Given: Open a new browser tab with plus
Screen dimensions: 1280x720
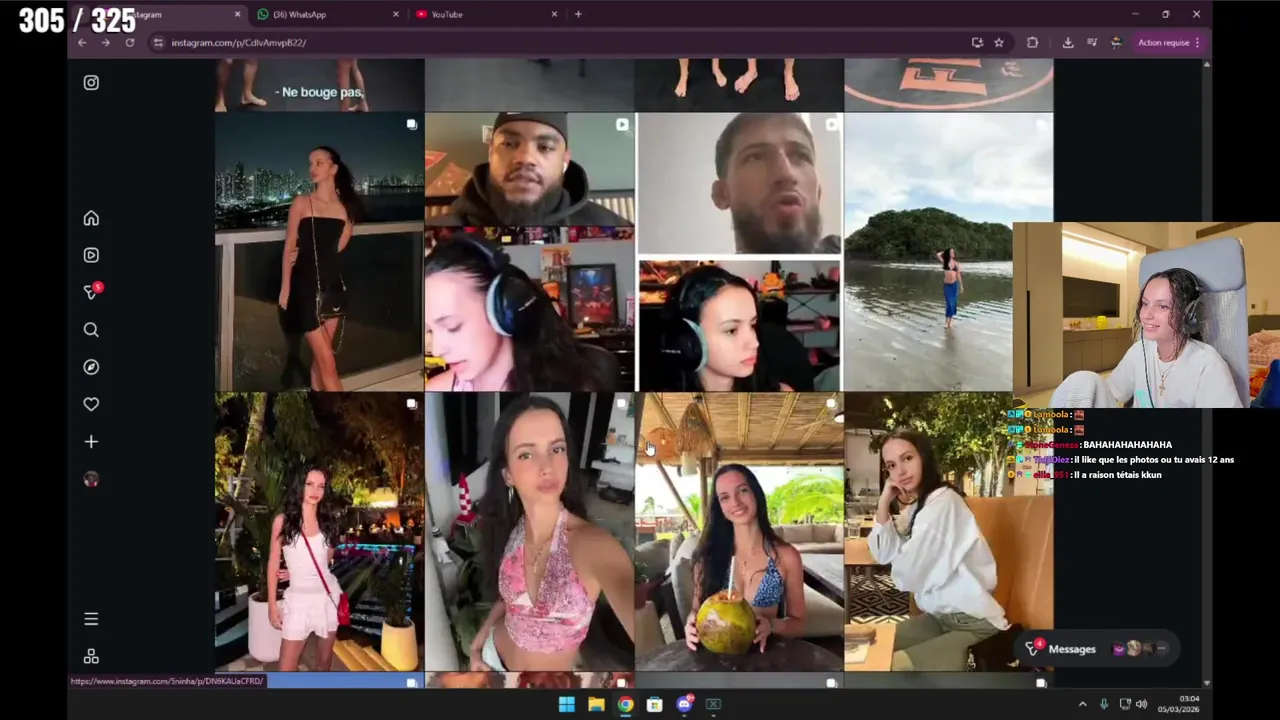Looking at the screenshot, I should click(x=578, y=14).
